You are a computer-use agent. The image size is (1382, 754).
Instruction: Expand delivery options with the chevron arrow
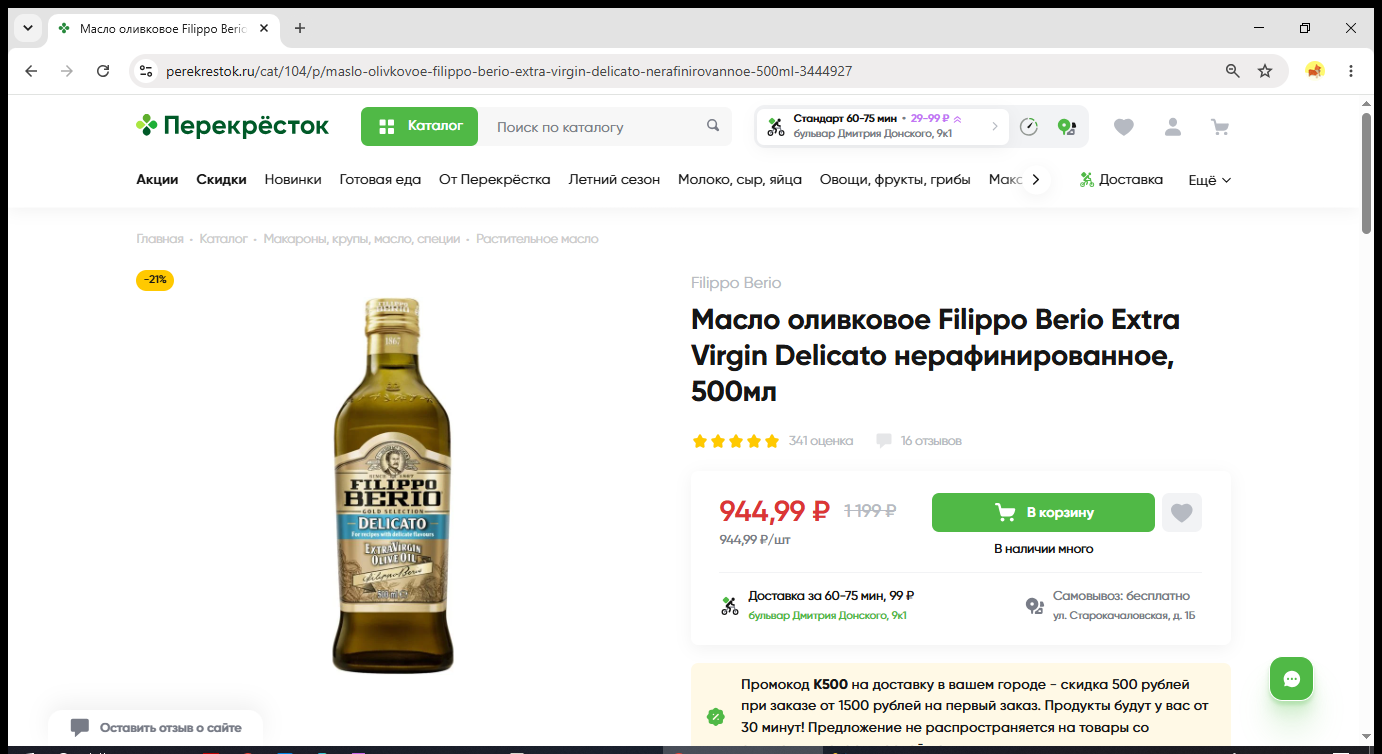pyautogui.click(x=995, y=126)
